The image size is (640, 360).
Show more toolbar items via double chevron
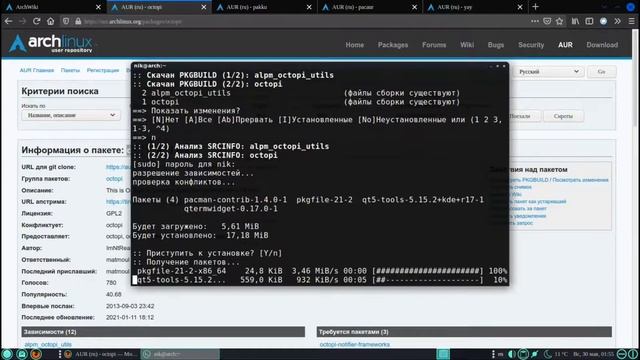(618, 21)
